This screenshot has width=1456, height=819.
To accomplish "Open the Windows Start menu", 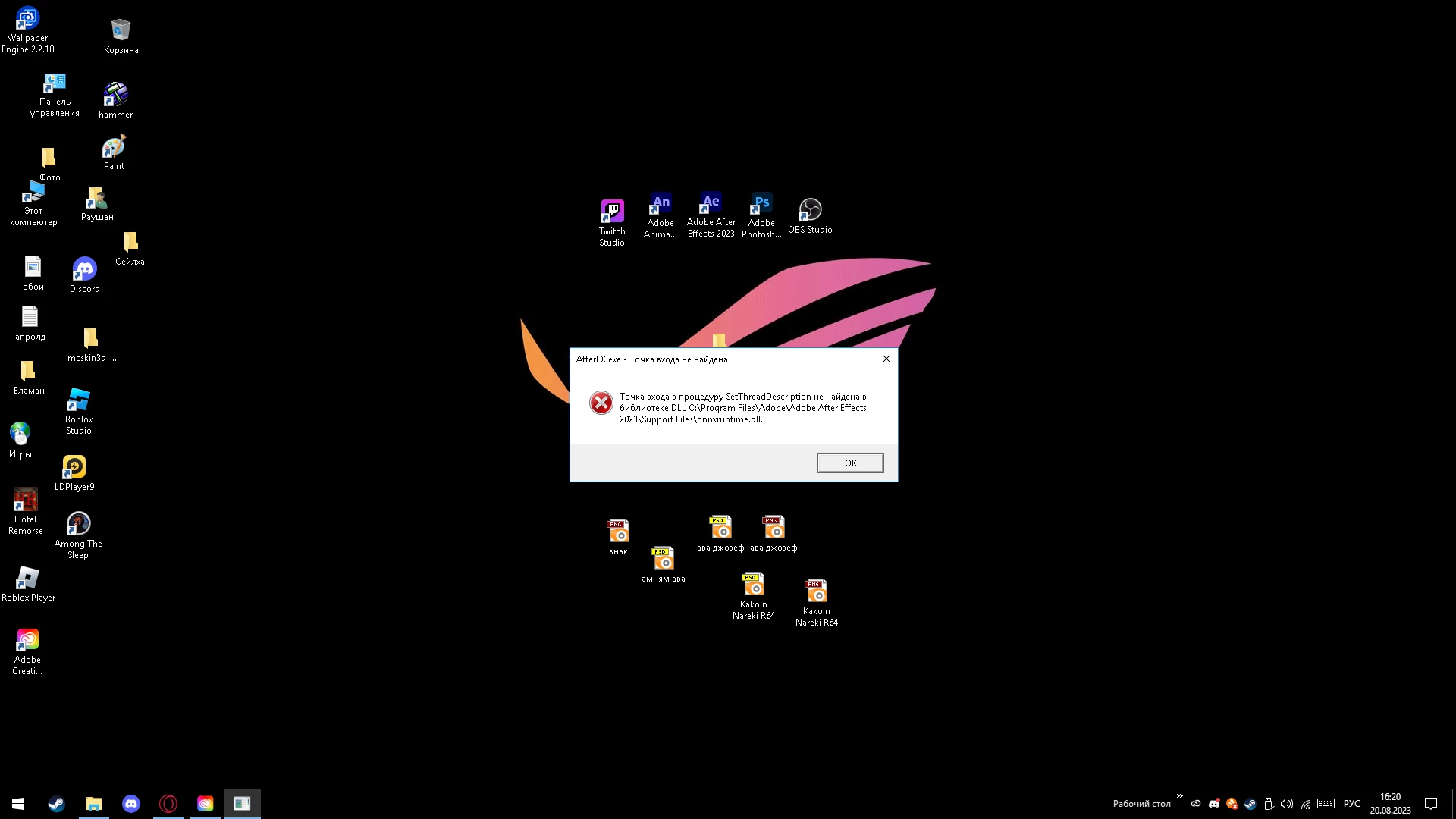I will [x=18, y=804].
